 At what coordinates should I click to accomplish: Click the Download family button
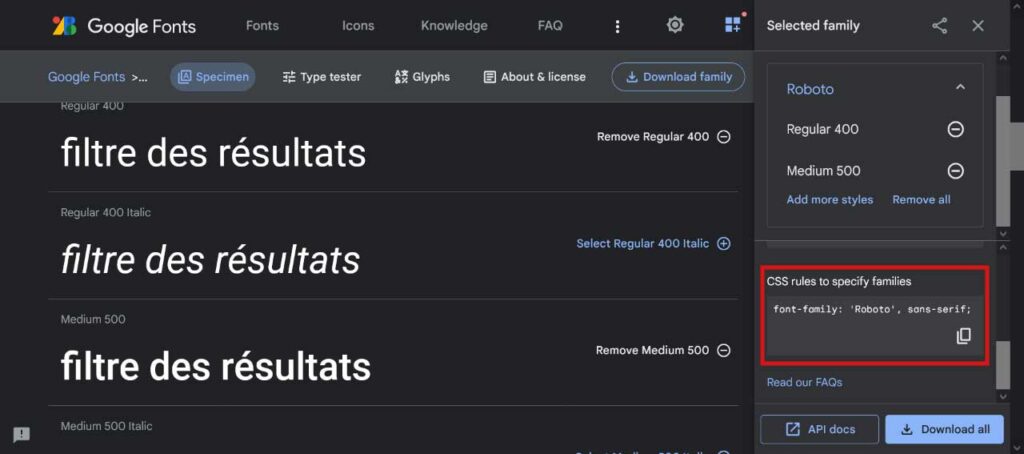pyautogui.click(x=679, y=77)
